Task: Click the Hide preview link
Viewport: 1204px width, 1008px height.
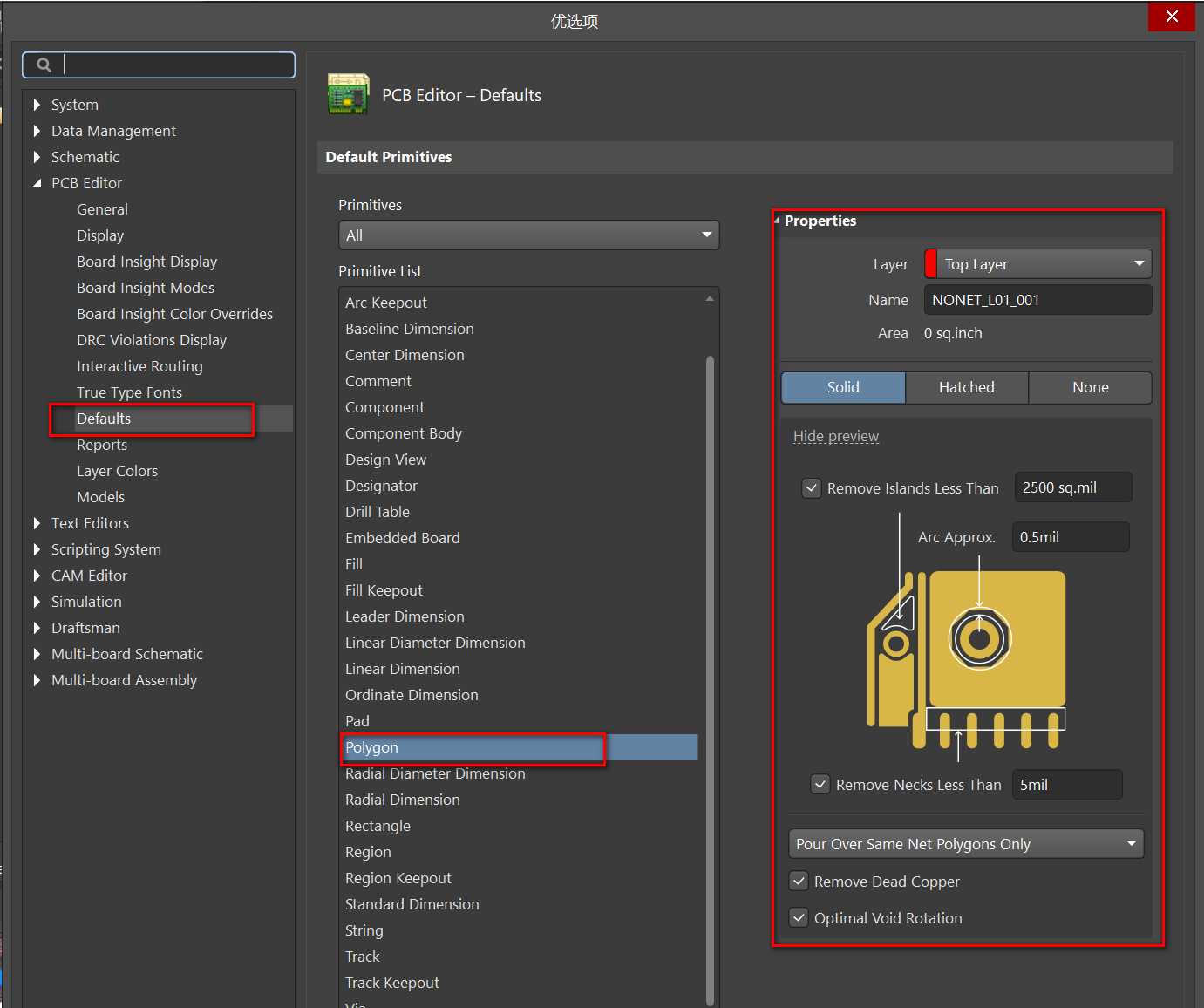Action: [835, 436]
